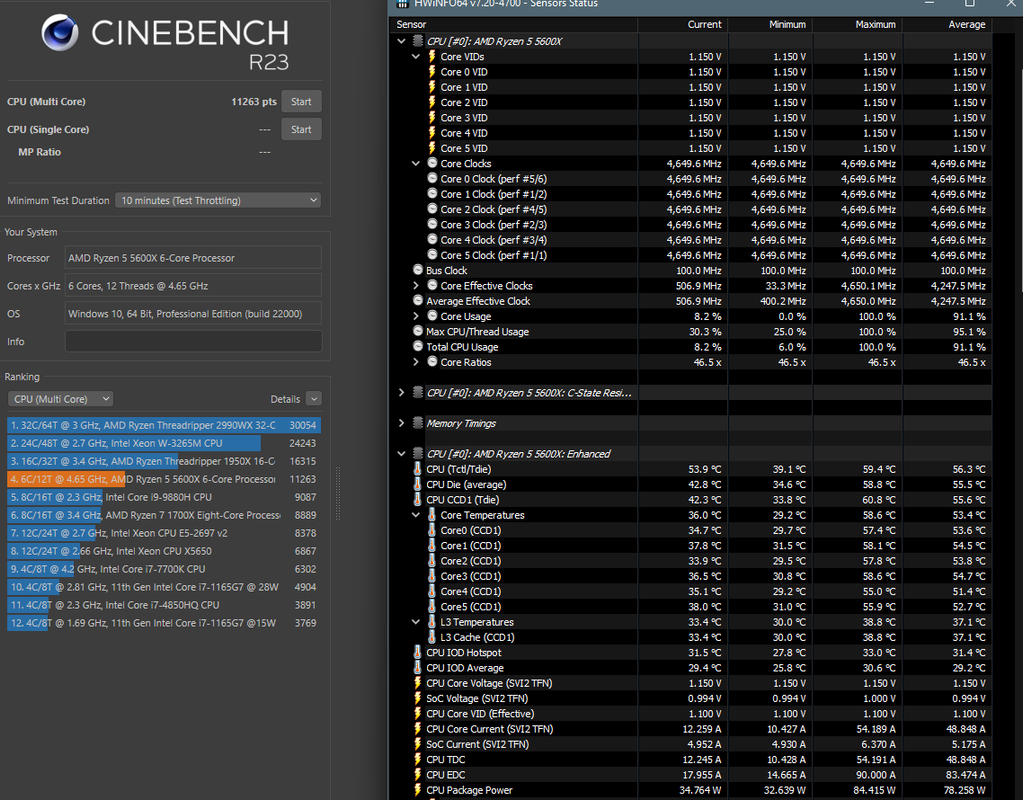Select Ryzen 5 5600X highlighted ranking entry
The image size is (1023, 800).
[x=164, y=479]
